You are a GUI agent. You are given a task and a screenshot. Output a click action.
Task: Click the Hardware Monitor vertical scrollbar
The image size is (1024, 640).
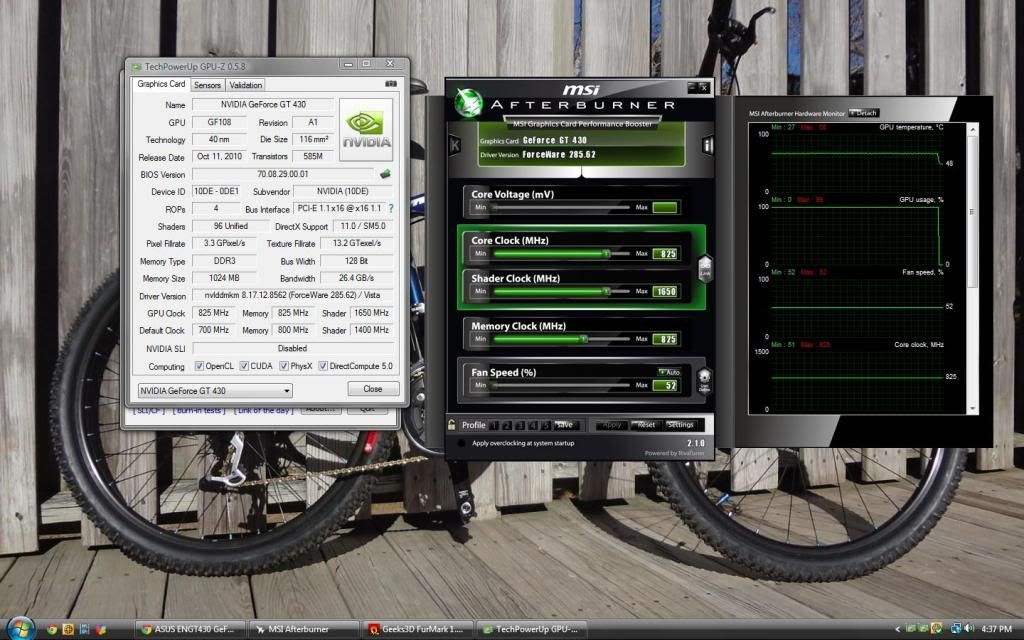pyautogui.click(x=972, y=268)
